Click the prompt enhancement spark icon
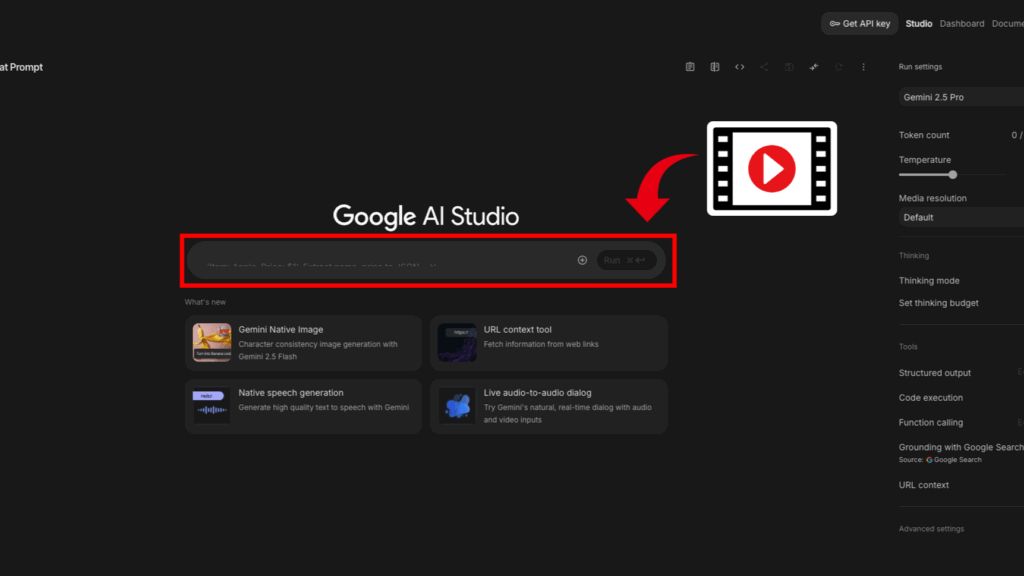This screenshot has height=576, width=1024. pyautogui.click(x=814, y=66)
